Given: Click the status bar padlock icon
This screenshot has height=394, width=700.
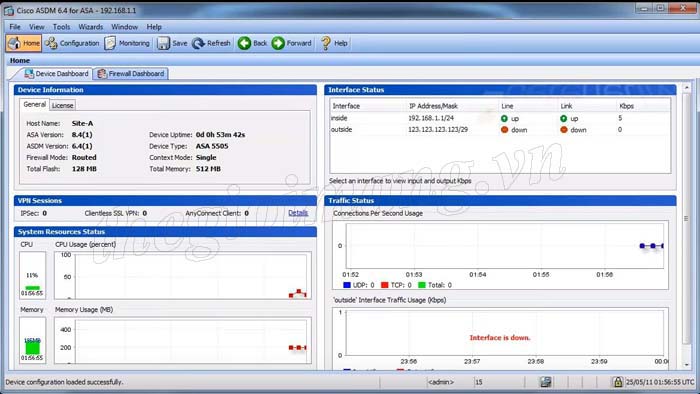Looking at the screenshot, I should click(x=617, y=382).
